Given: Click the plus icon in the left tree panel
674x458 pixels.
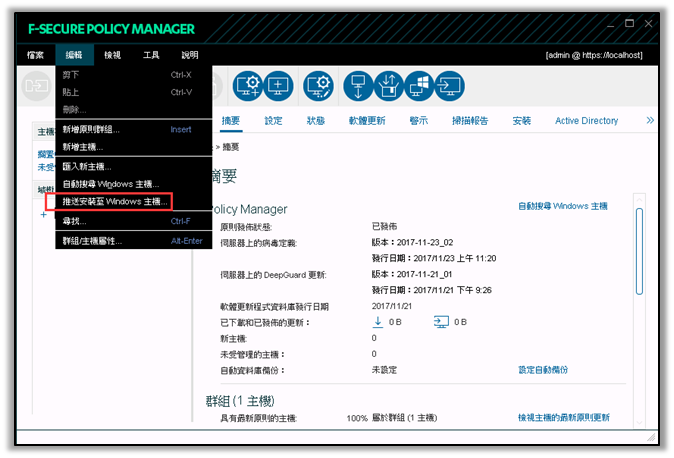Looking at the screenshot, I should (43, 214).
